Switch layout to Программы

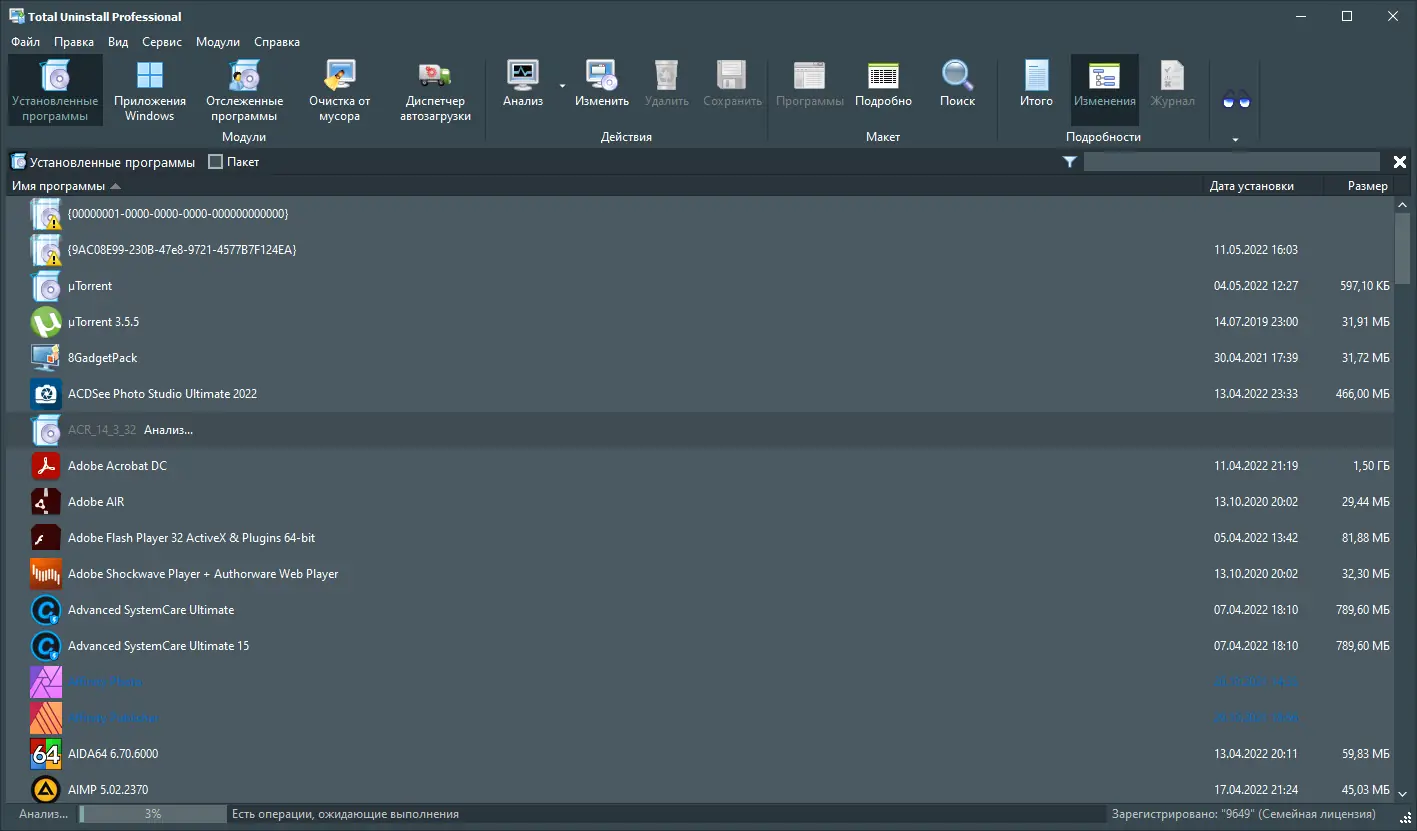(x=810, y=84)
